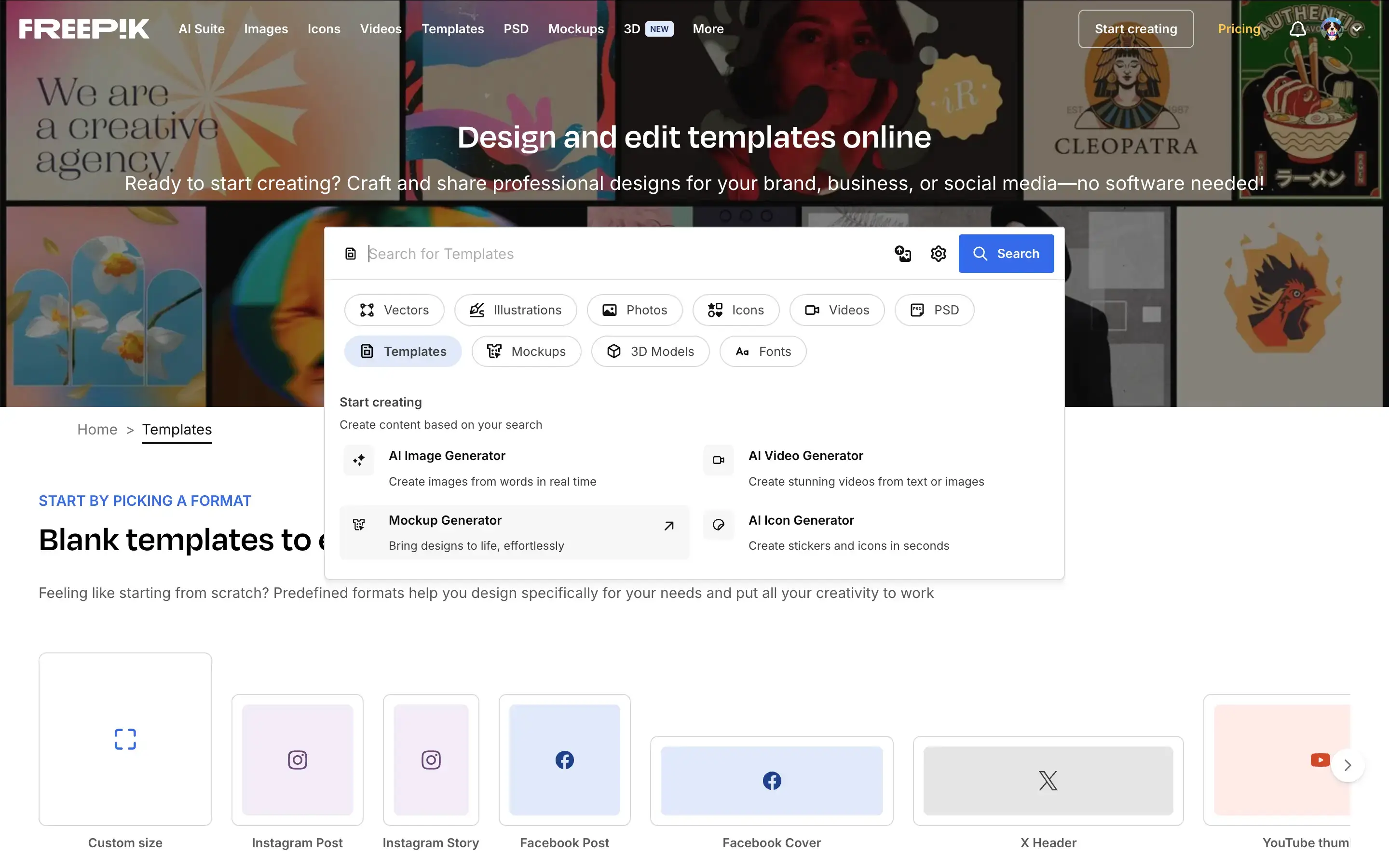Viewport: 1389px width, 868px height.
Task: Select the Mockups filter chip
Action: pyautogui.click(x=526, y=352)
